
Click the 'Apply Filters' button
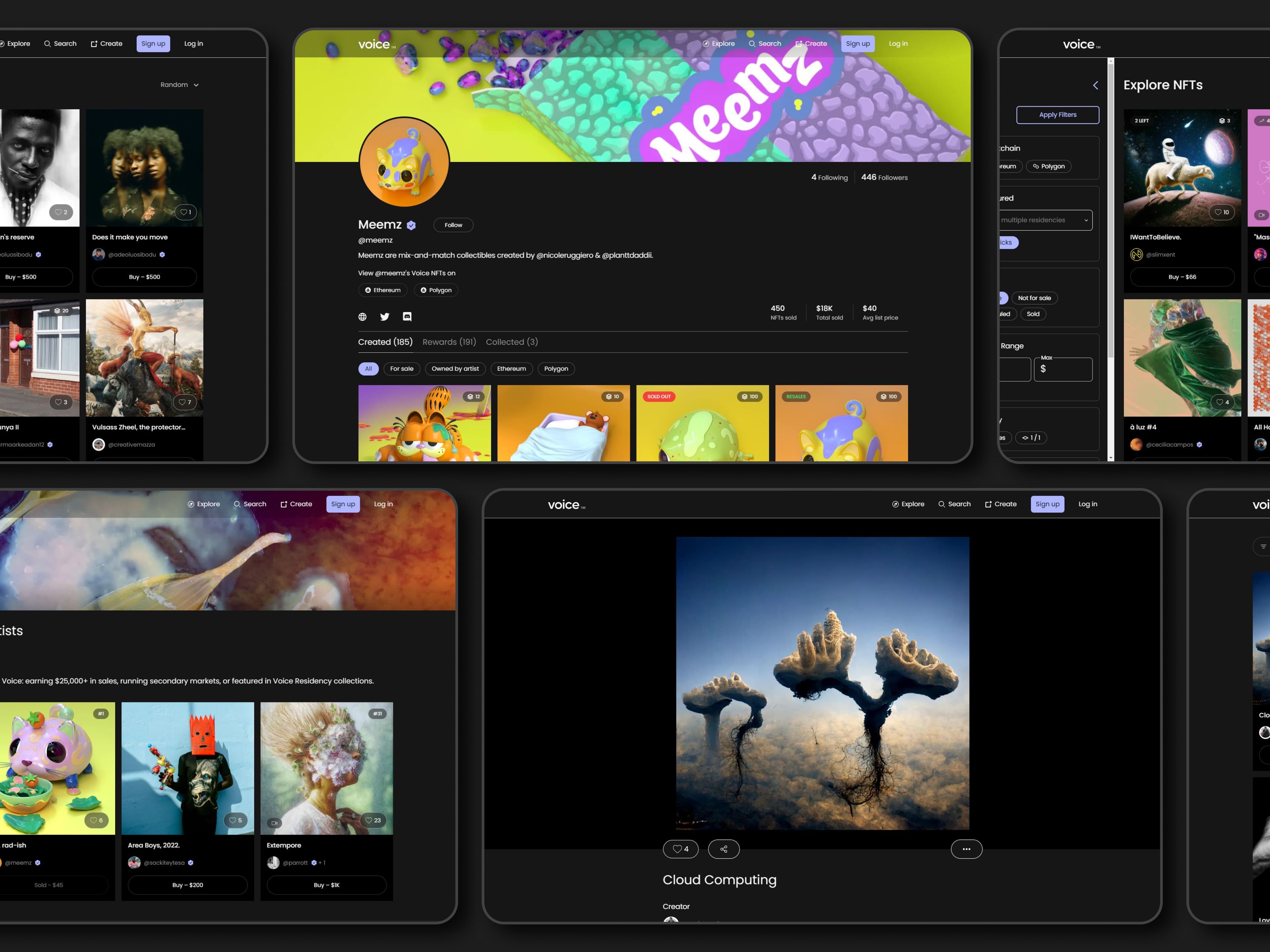click(x=1058, y=115)
